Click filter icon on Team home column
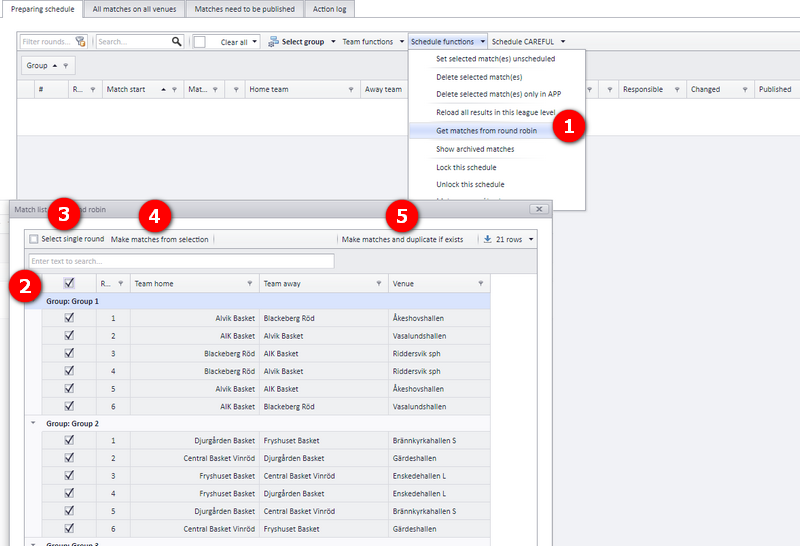 pos(250,283)
